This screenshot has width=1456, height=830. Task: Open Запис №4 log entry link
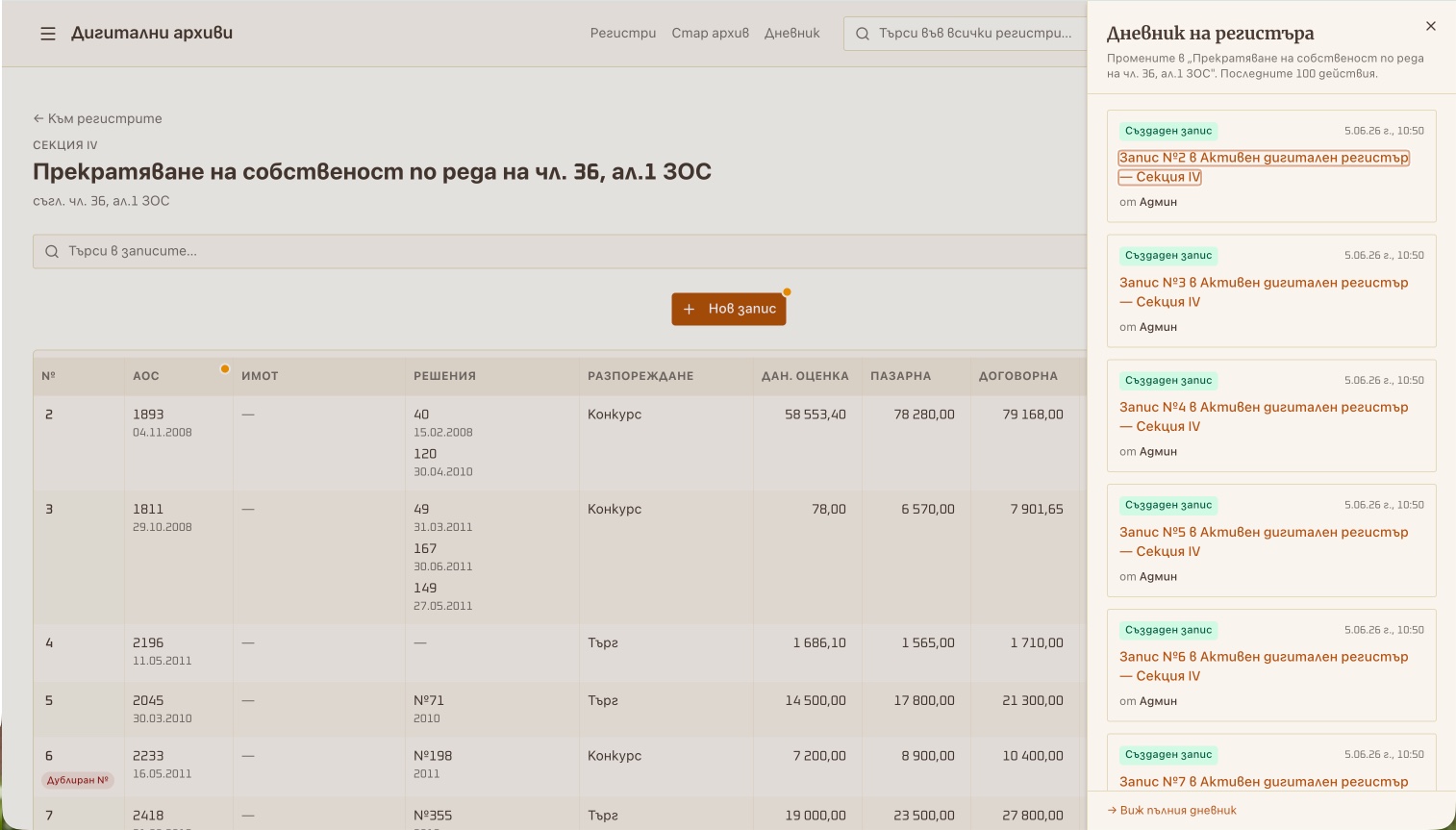(1264, 416)
